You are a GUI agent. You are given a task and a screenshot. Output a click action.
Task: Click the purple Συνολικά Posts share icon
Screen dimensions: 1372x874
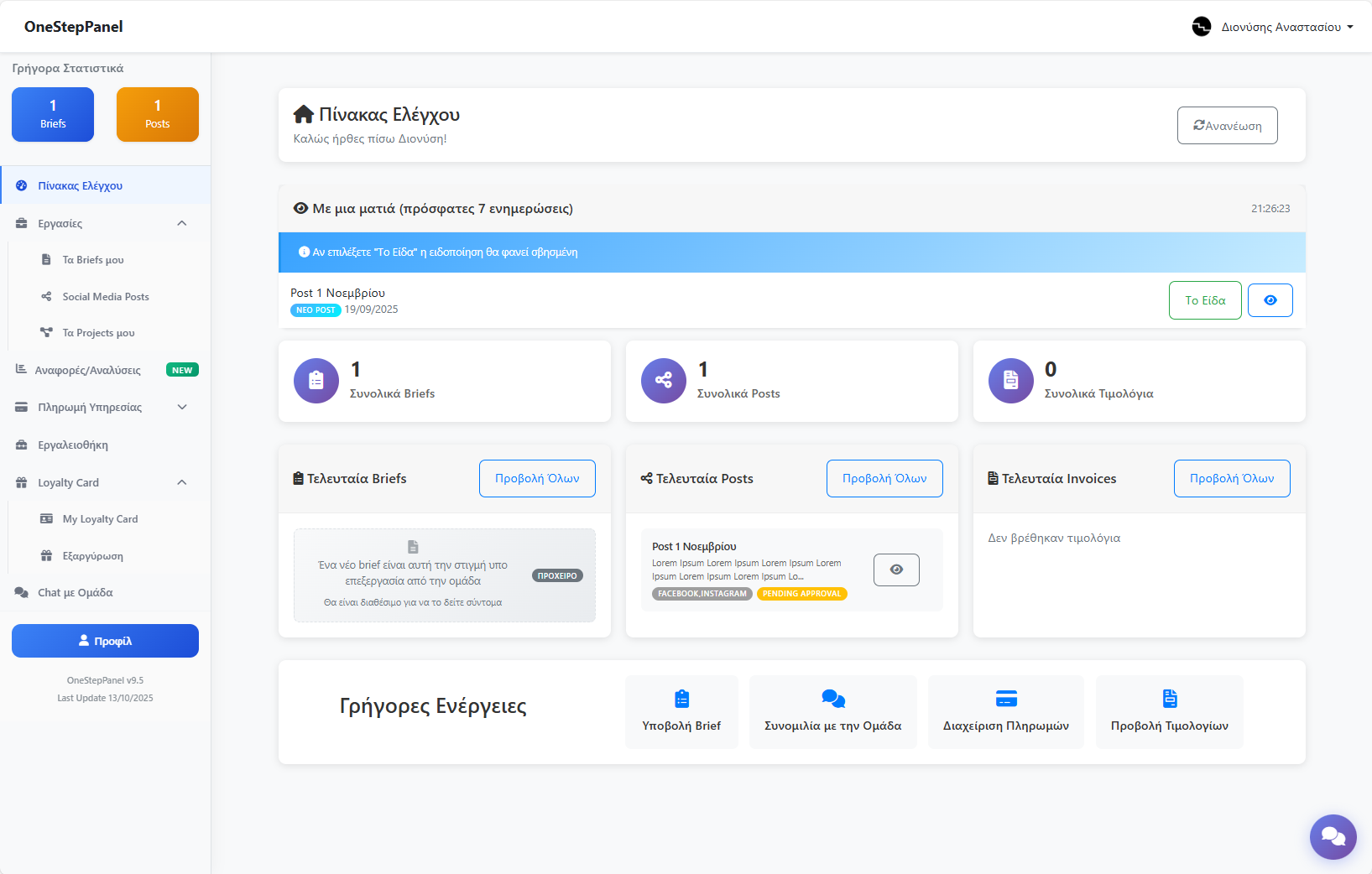[663, 381]
